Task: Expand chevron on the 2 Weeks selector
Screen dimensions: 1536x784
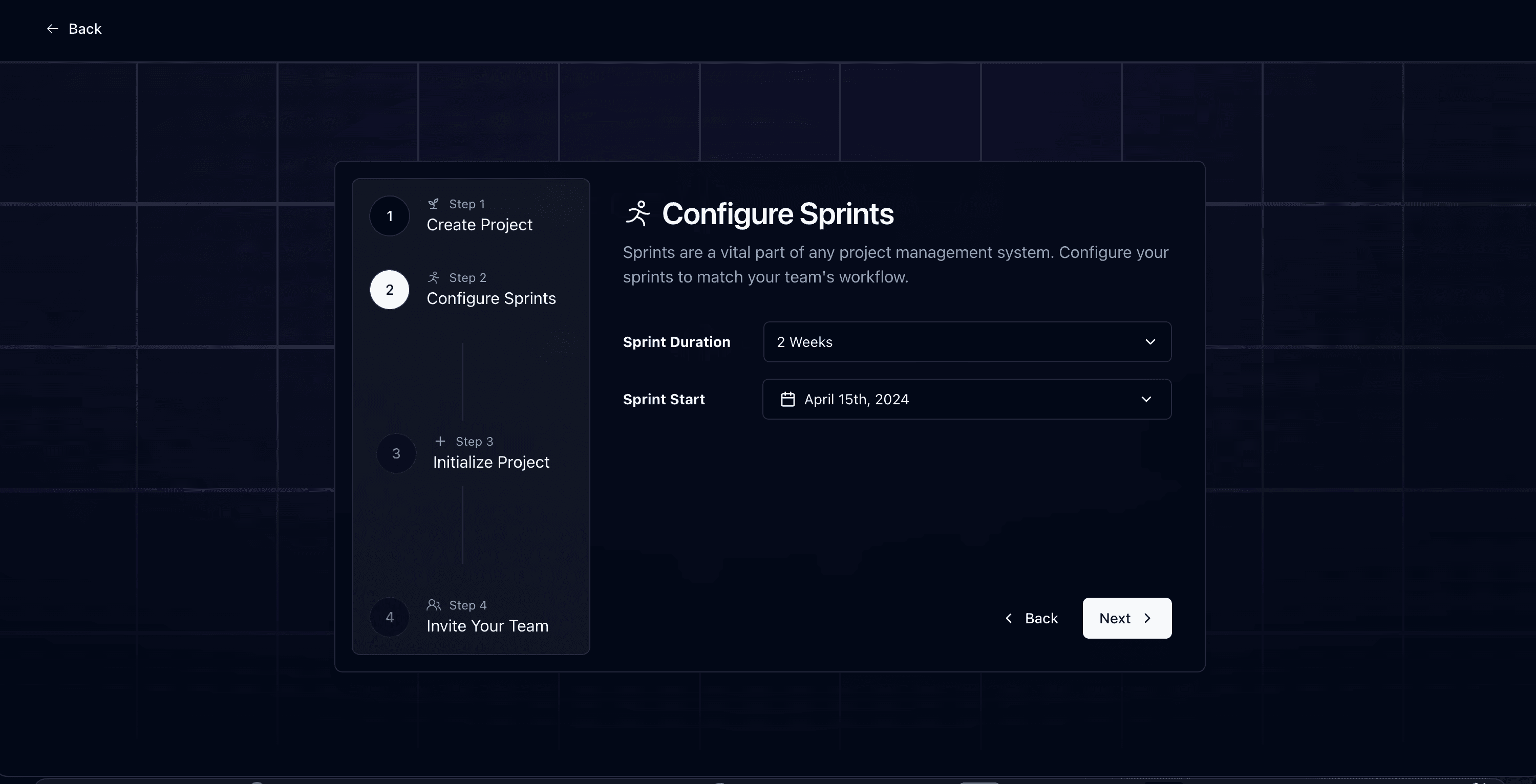Action: pyautogui.click(x=1150, y=342)
